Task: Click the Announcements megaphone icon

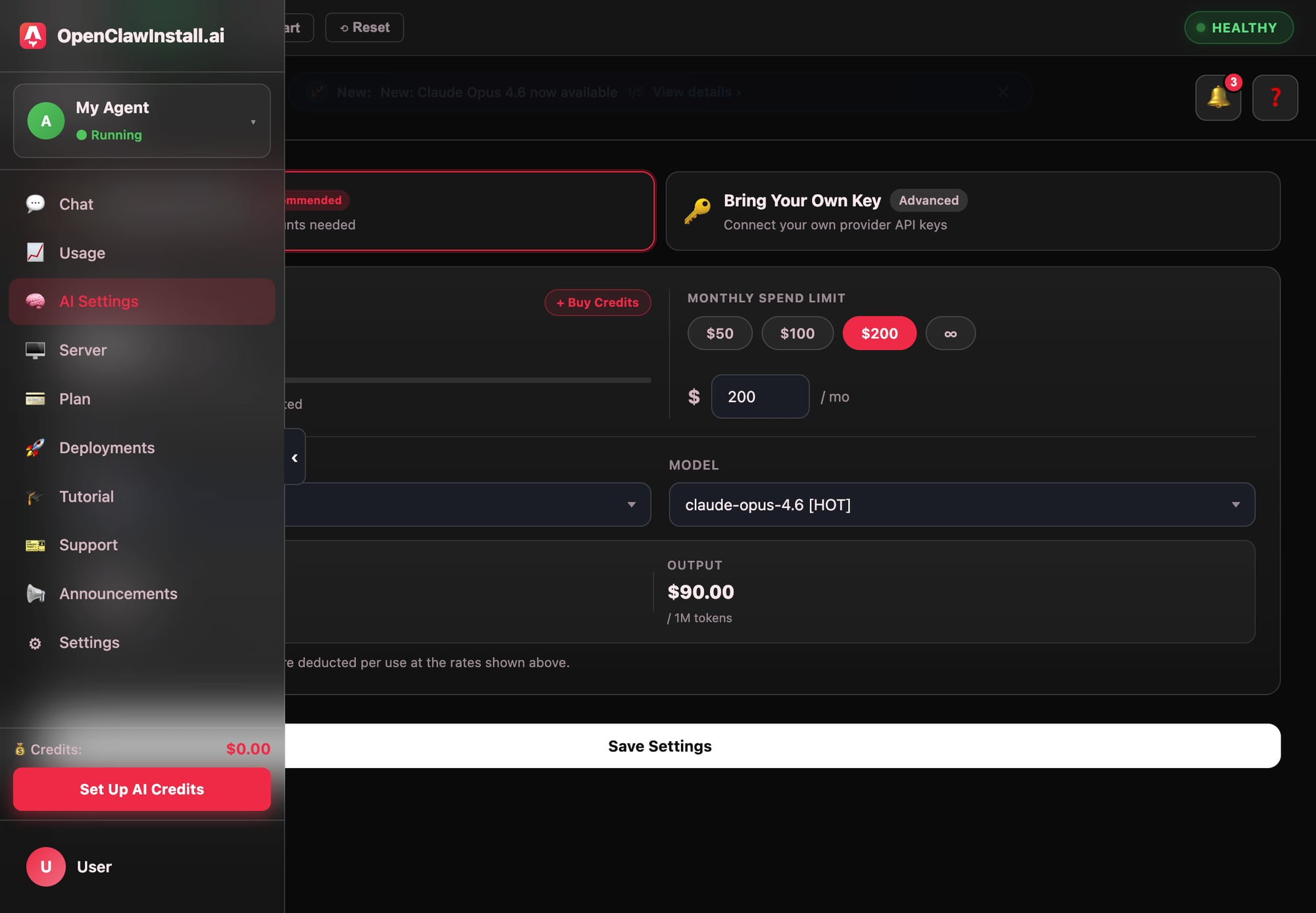Action: pos(36,593)
